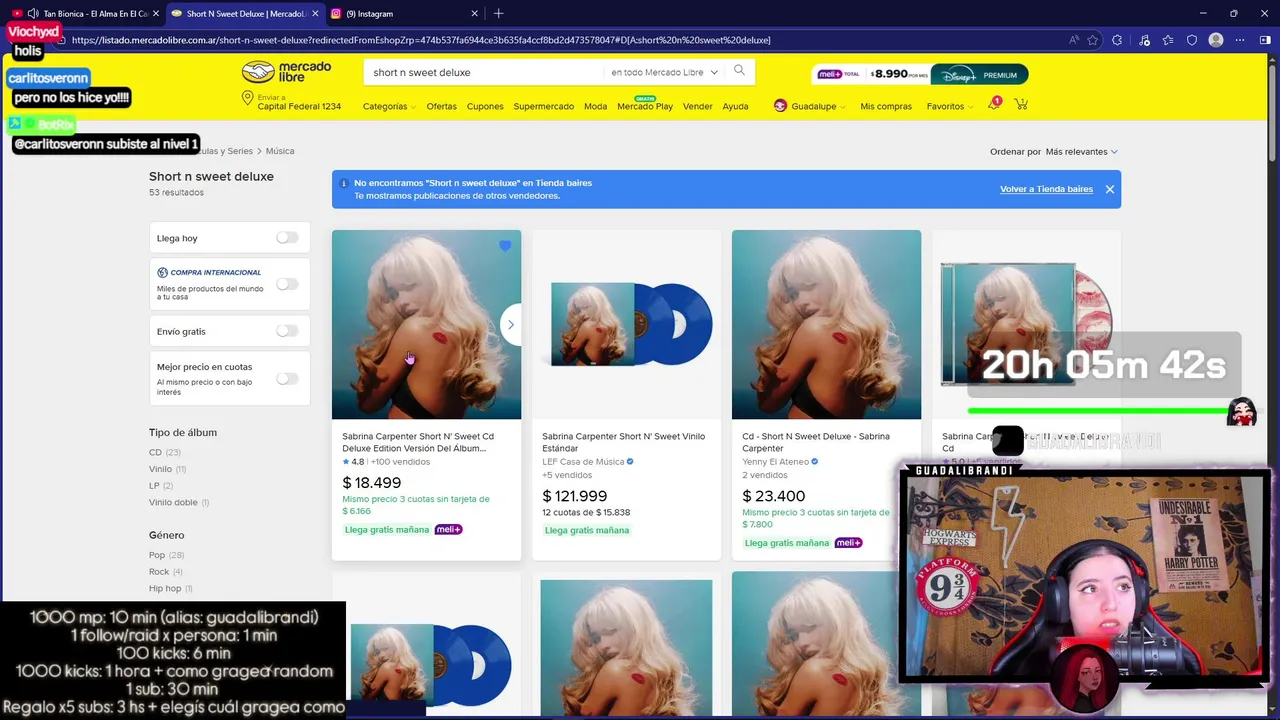
Task: Open browser extensions puzzle icon
Action: point(1117,40)
